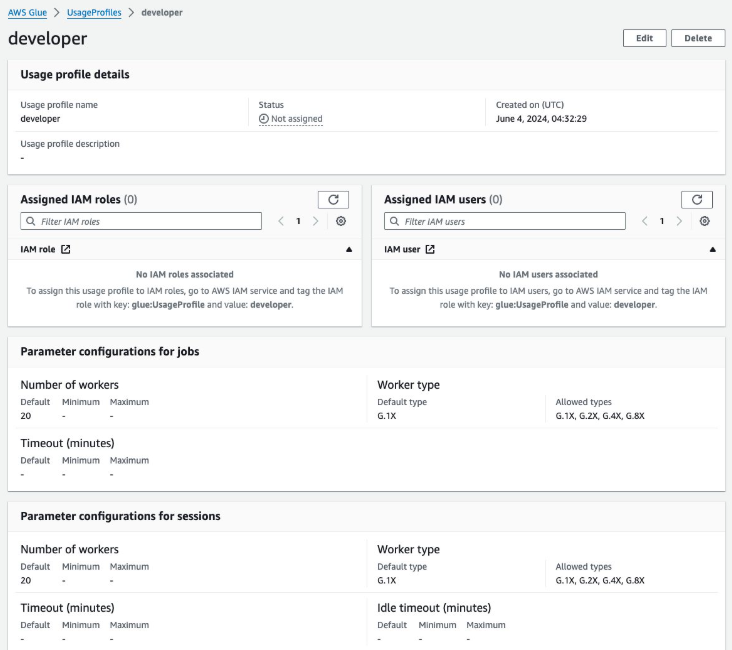Go to previous page of IAM users
This screenshot has height=650, width=732.
(645, 221)
